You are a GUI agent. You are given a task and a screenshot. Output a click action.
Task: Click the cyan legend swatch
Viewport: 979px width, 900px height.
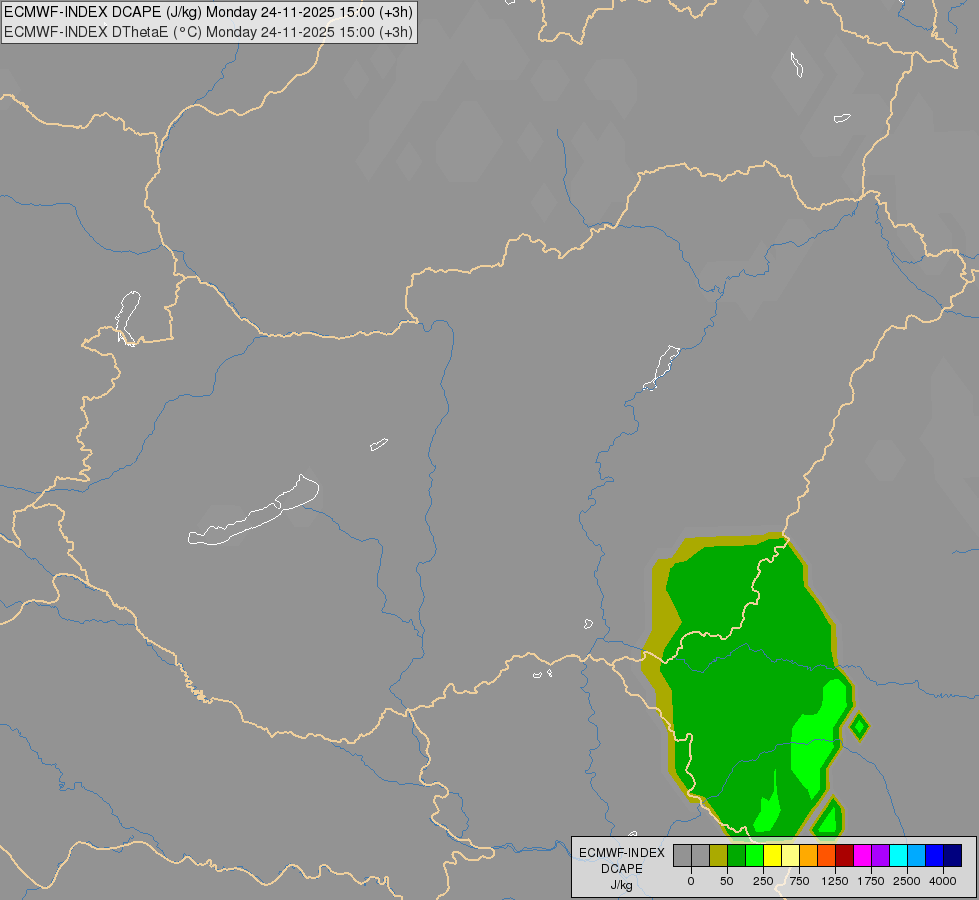pos(898,855)
